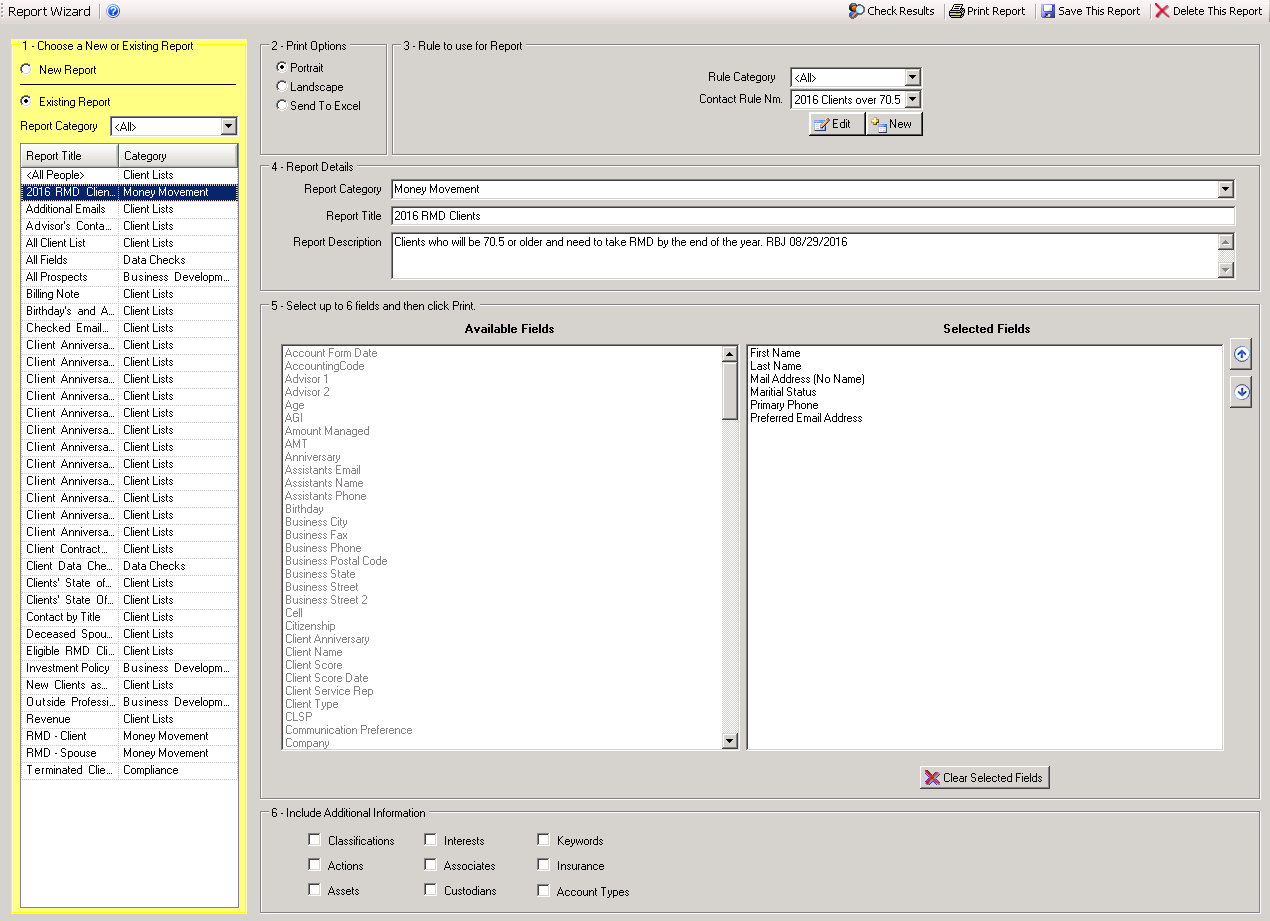
Task: Click the Print Report toolbar icon
Action: (987, 11)
